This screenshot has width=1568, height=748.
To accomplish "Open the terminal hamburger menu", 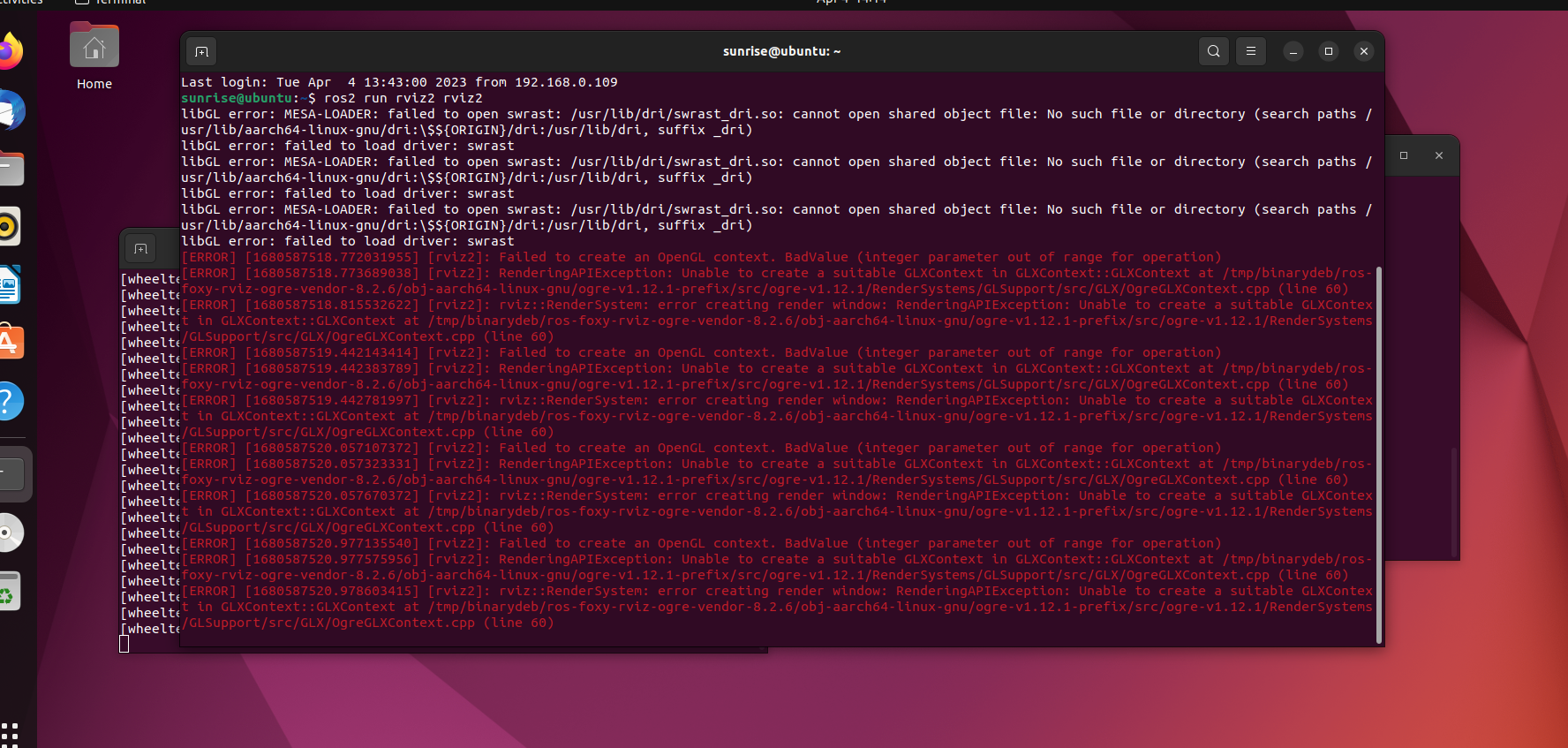I will click(x=1251, y=51).
